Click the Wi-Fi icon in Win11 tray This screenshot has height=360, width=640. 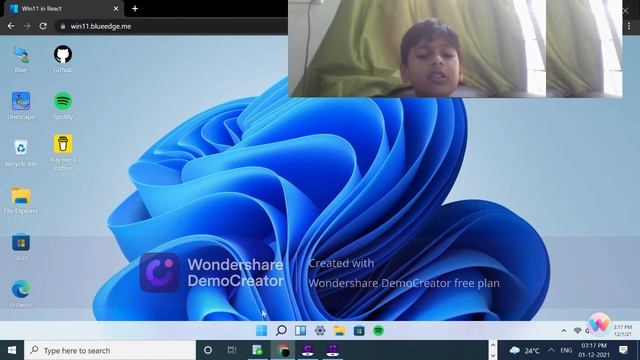[x=577, y=331]
